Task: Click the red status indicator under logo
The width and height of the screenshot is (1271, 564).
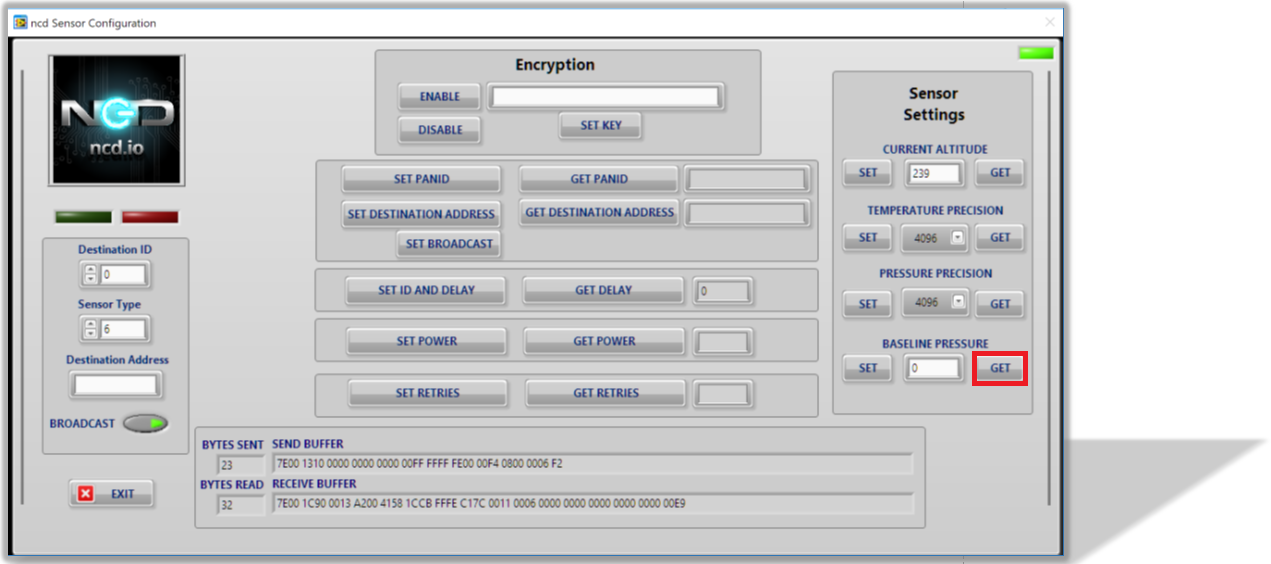Action: tap(150, 217)
